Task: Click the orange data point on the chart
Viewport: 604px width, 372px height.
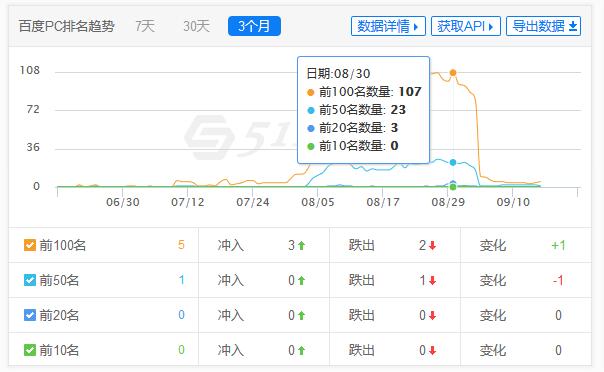Action: pyautogui.click(x=453, y=73)
